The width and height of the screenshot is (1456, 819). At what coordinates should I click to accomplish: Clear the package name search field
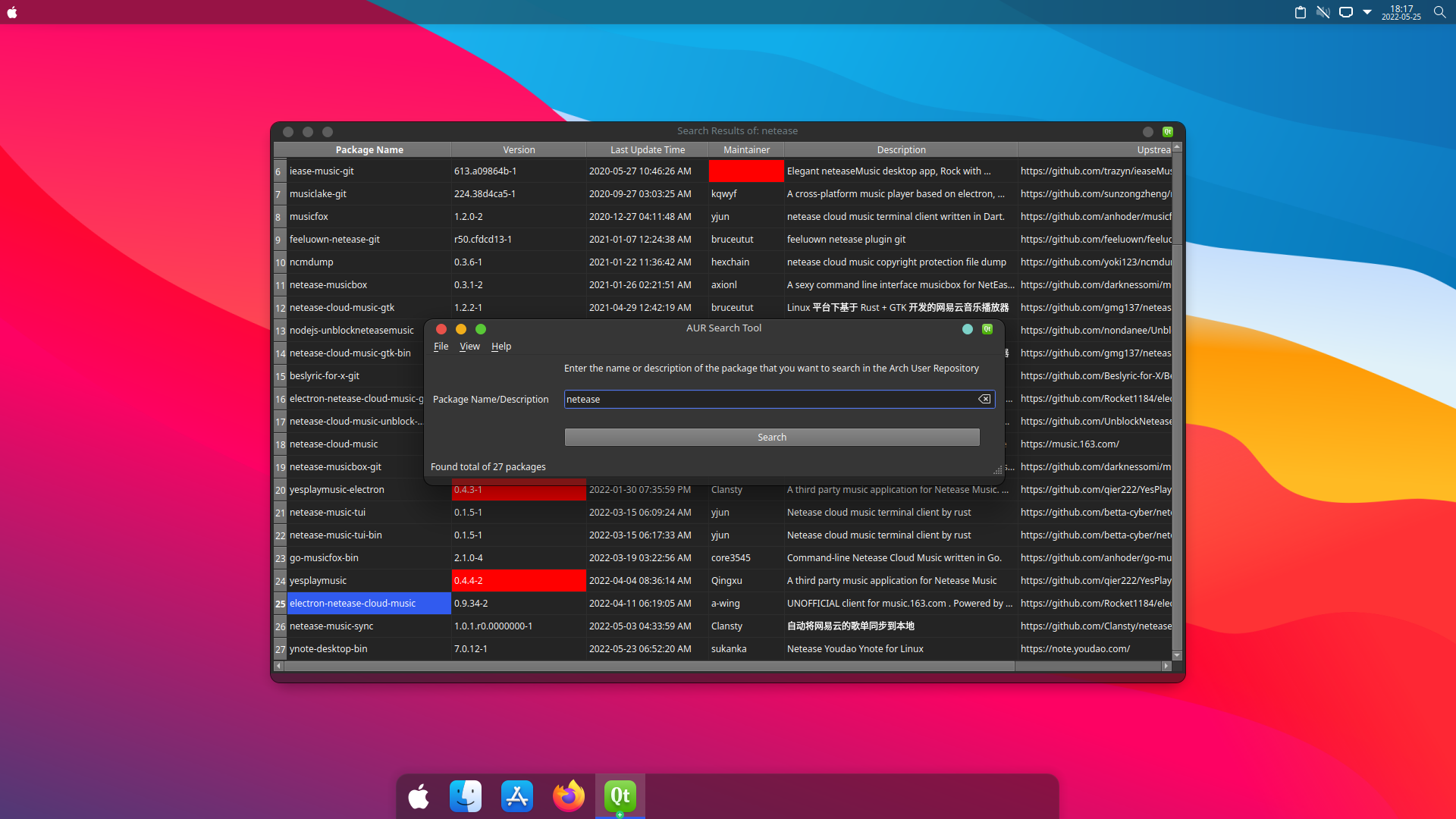pos(984,399)
